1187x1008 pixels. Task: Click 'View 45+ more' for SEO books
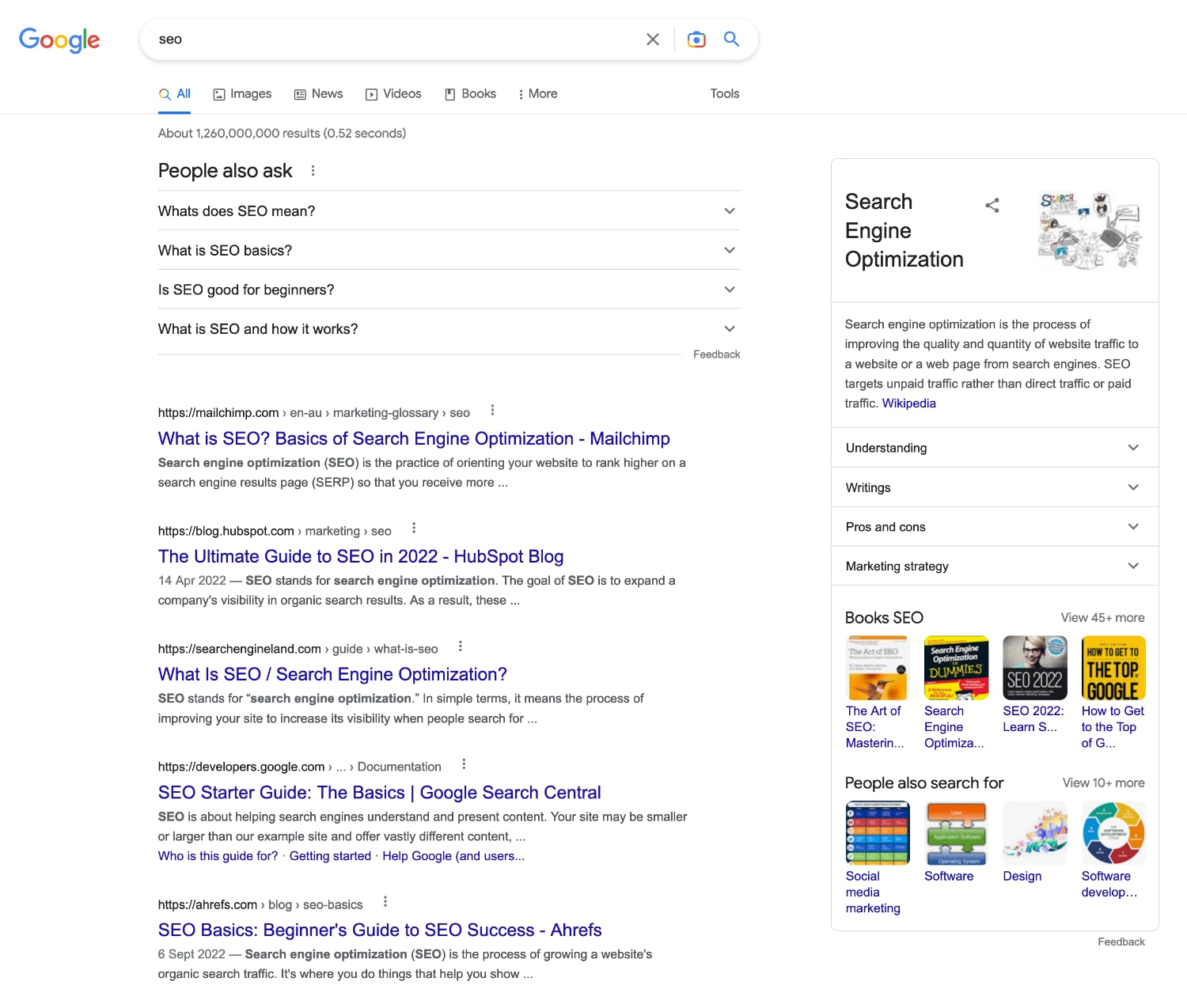(x=1104, y=617)
